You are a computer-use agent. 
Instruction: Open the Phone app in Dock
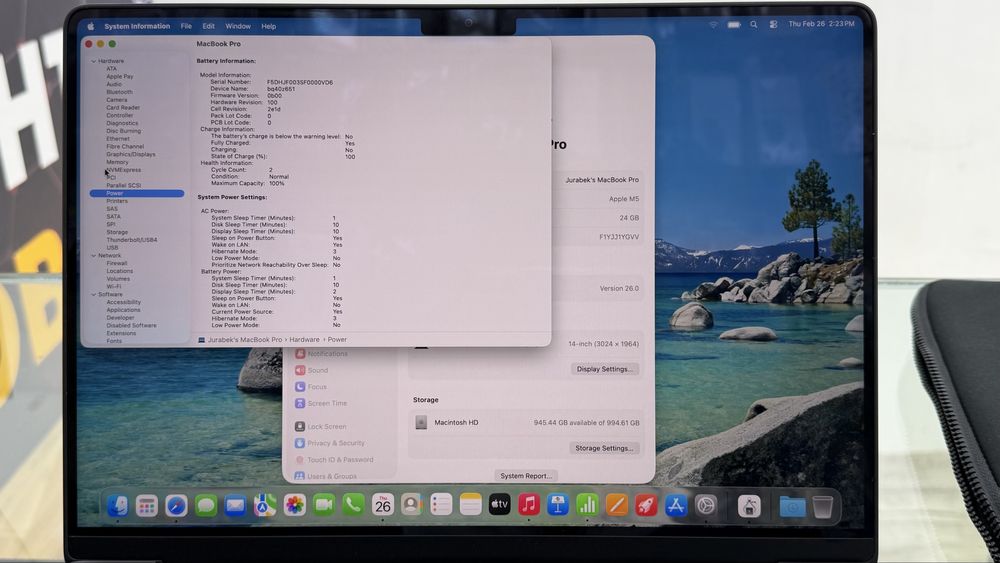(x=353, y=505)
